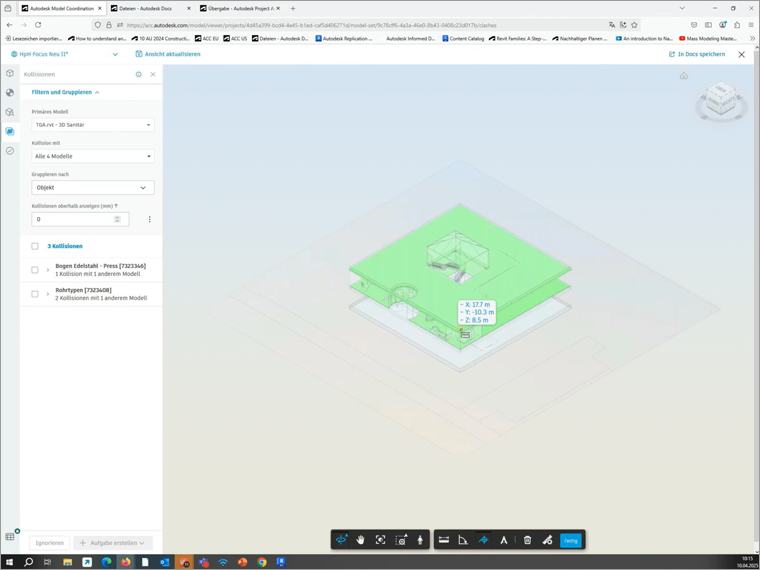Click the 3 Kollisionen link

65,246
